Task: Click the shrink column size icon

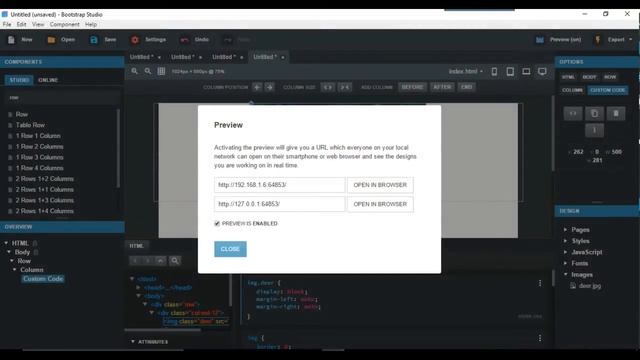Action: [x=345, y=87]
